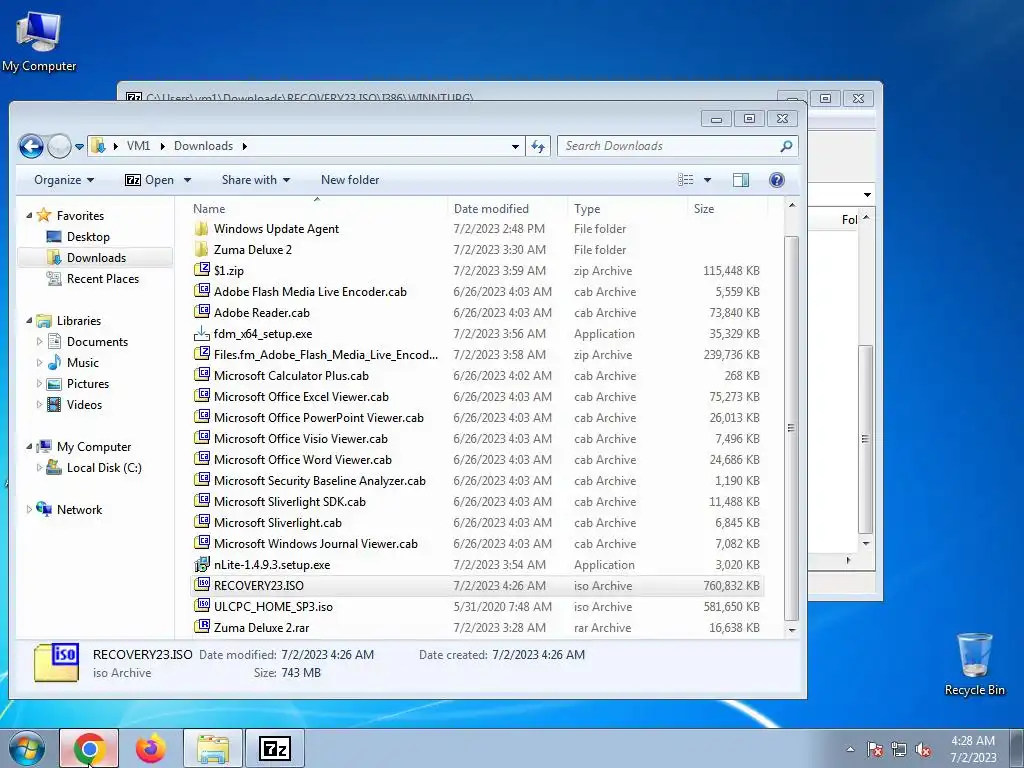Open Explorer help icon
The width and height of the screenshot is (1024, 768).
coord(776,180)
